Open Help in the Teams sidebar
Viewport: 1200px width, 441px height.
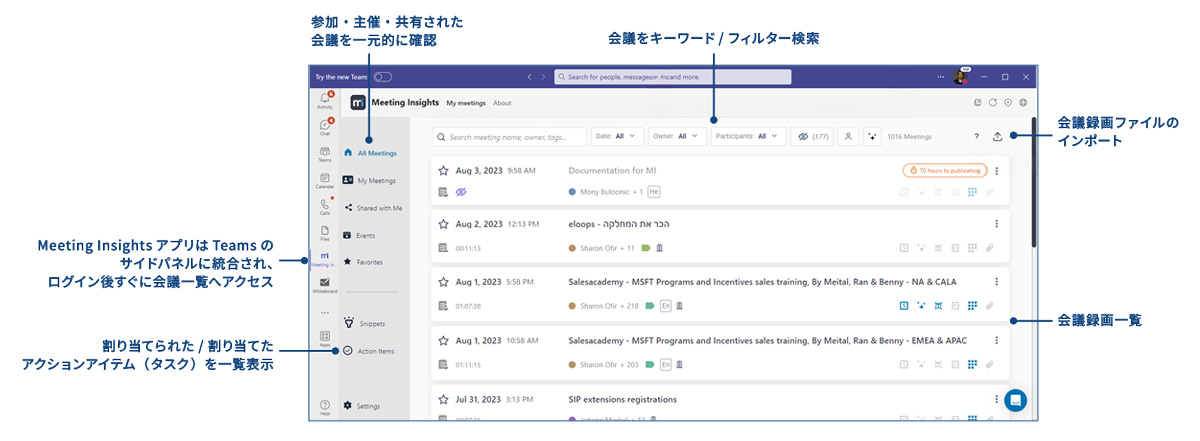pos(325,407)
